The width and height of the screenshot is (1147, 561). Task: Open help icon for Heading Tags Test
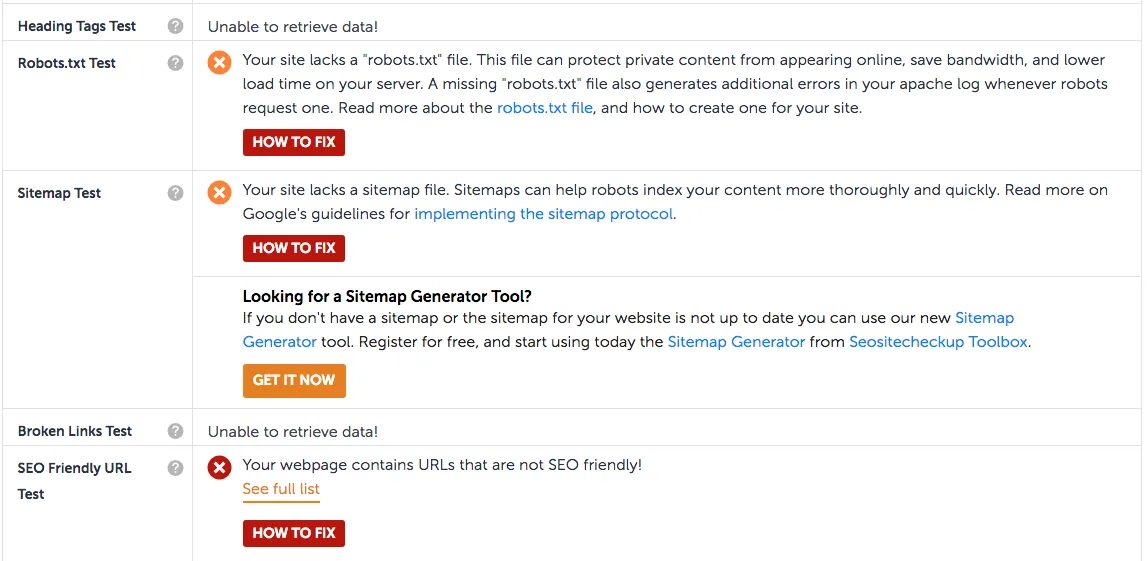175,26
